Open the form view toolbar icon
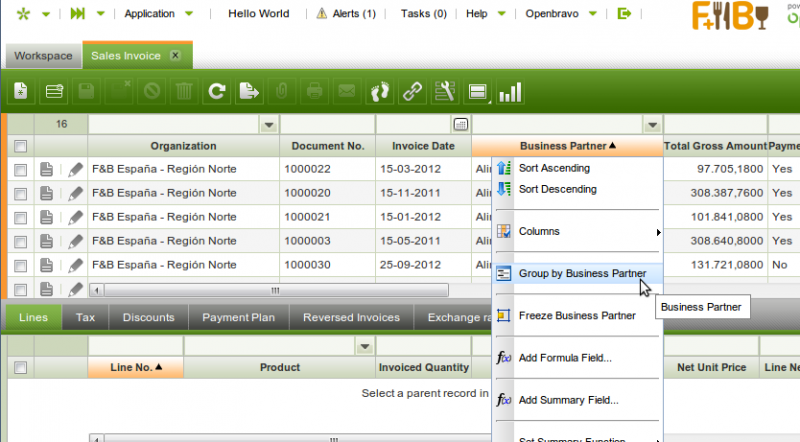The width and height of the screenshot is (800, 442). click(x=478, y=92)
